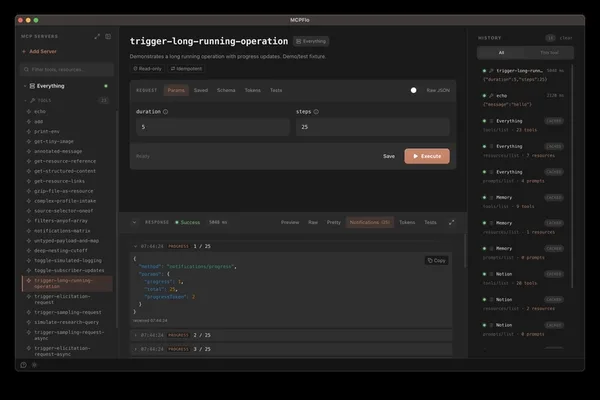Click the Everything server badge beside the title

311,41
